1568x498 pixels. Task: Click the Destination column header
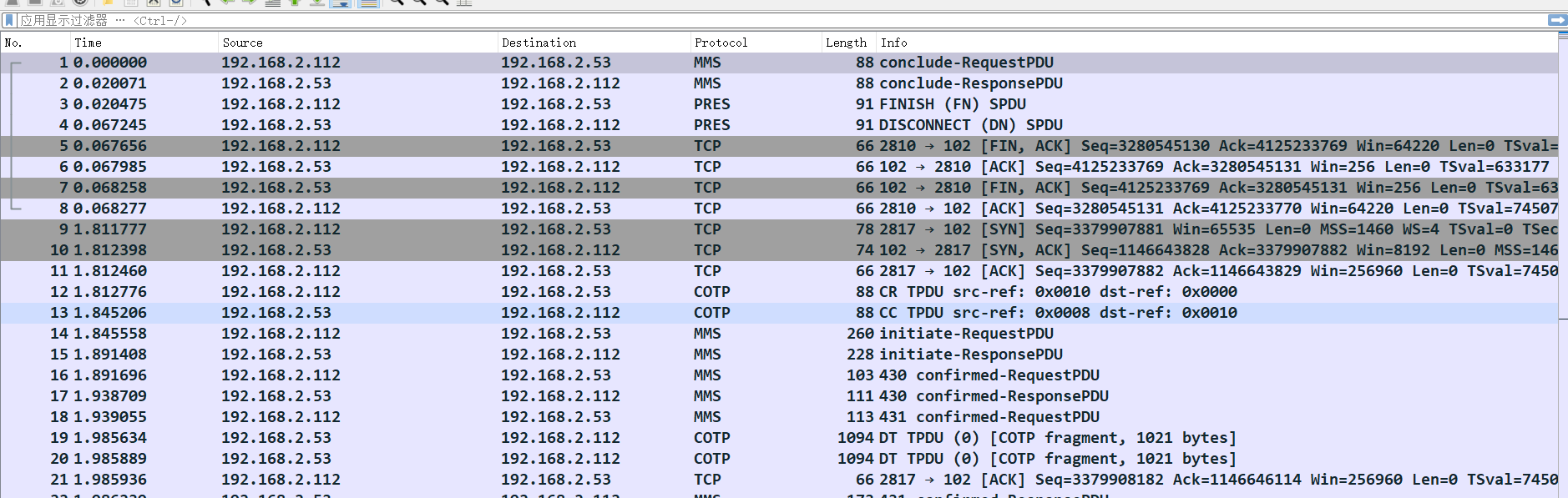tap(593, 43)
